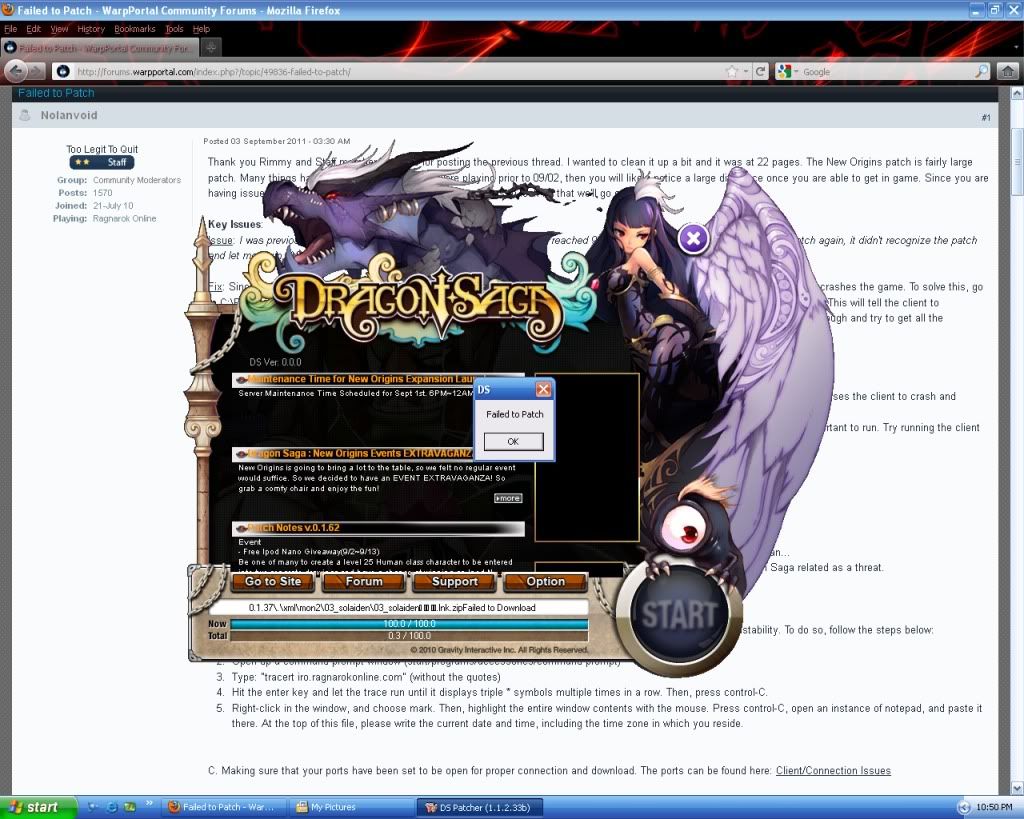Switch to the My Pictures taskbar button
Image resolution: width=1024 pixels, height=819 pixels.
click(x=352, y=807)
